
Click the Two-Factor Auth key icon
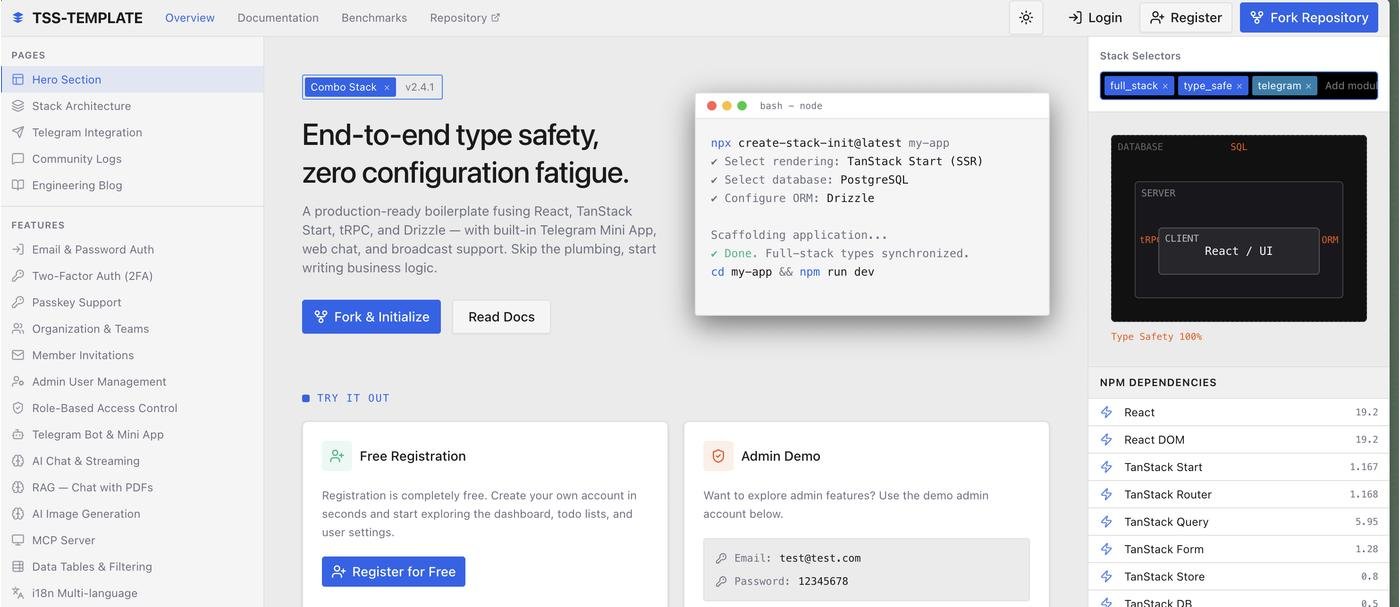(x=18, y=276)
